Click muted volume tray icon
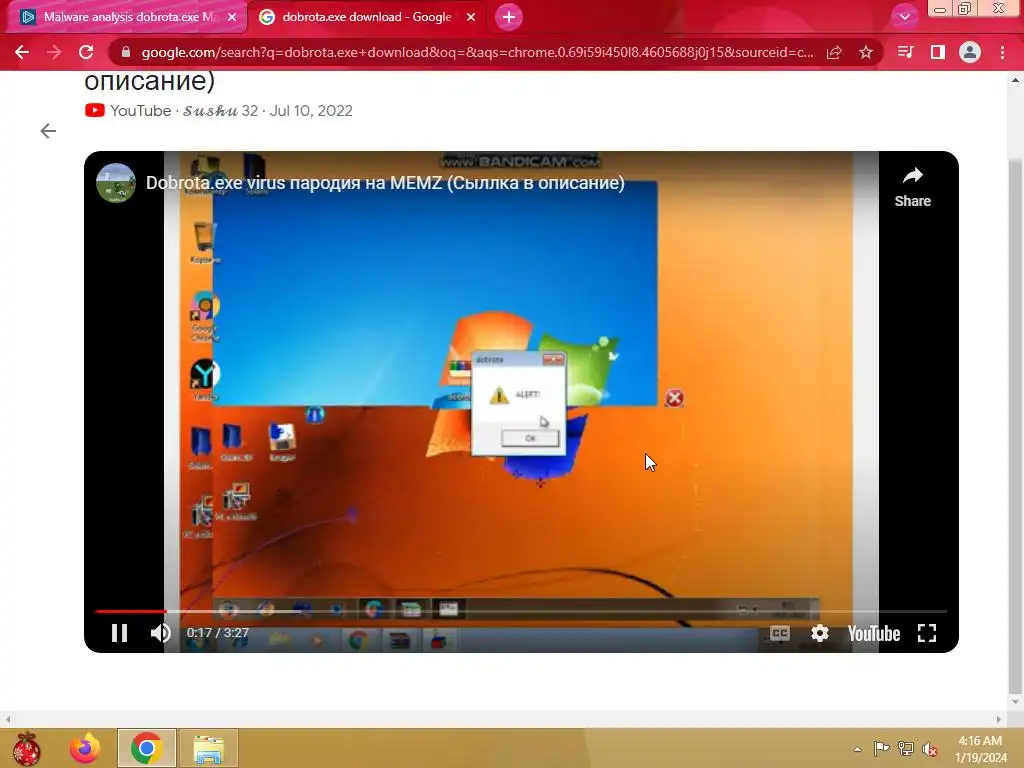 930,749
